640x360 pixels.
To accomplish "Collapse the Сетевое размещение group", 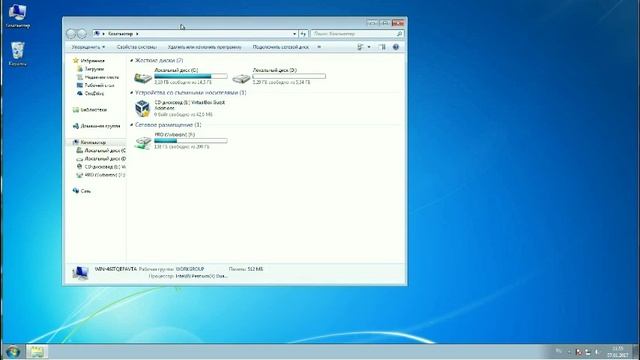I will (131, 125).
